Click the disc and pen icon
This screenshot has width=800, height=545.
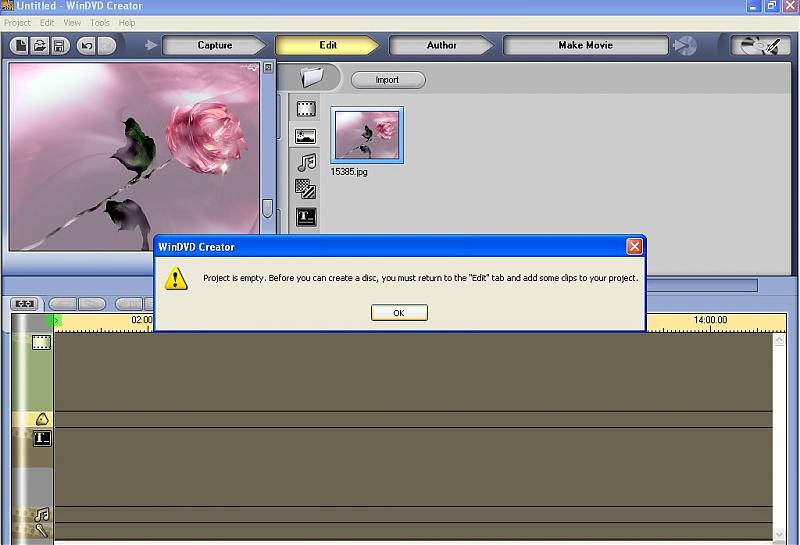tap(760, 46)
